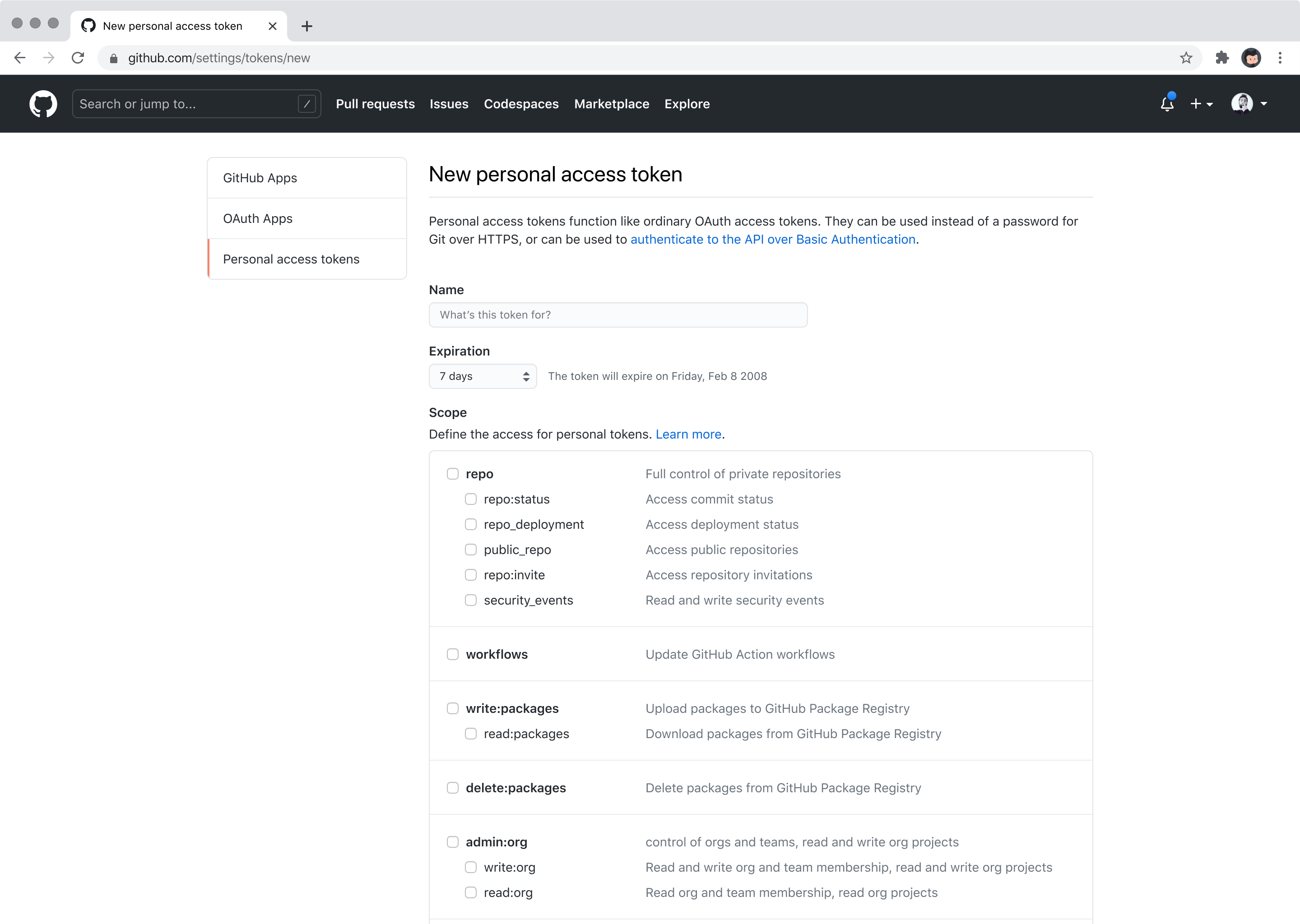Open the Marketplace menu item
1300x924 pixels.
[x=611, y=104]
